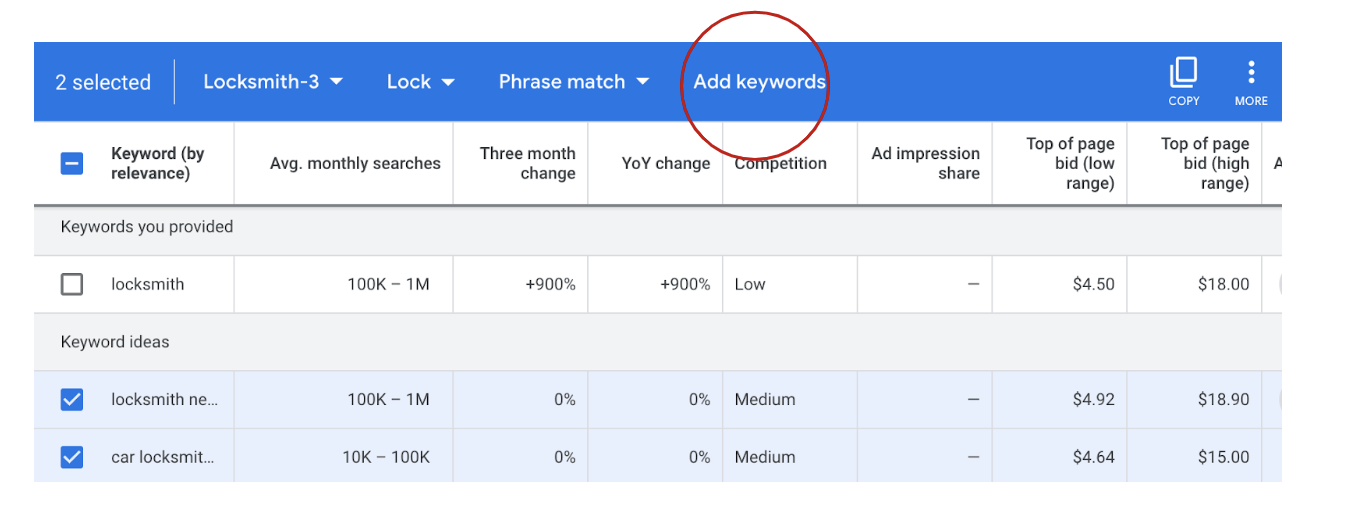The image size is (1350, 528).
Task: Uncheck the 'car locksmit...' keyword row
Action: pos(72,457)
